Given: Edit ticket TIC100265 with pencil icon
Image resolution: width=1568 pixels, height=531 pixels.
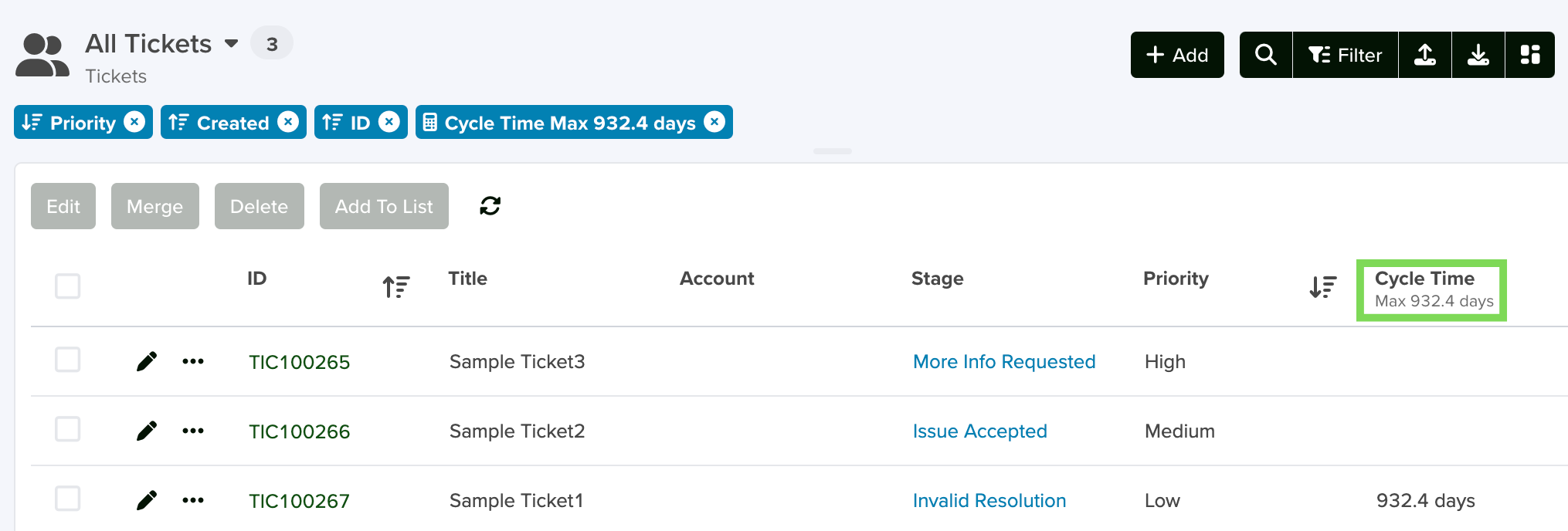Looking at the screenshot, I should click(x=146, y=361).
